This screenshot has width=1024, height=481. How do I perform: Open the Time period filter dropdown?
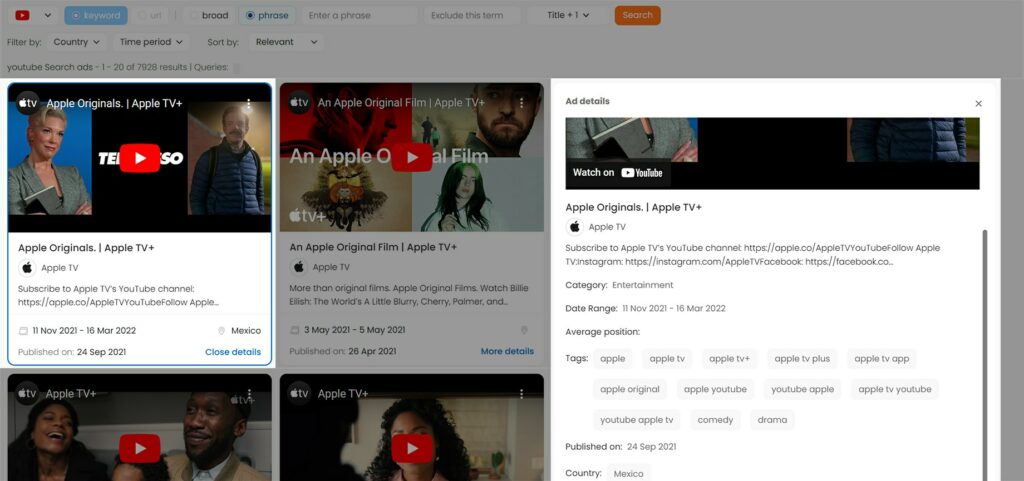pyautogui.click(x=151, y=42)
